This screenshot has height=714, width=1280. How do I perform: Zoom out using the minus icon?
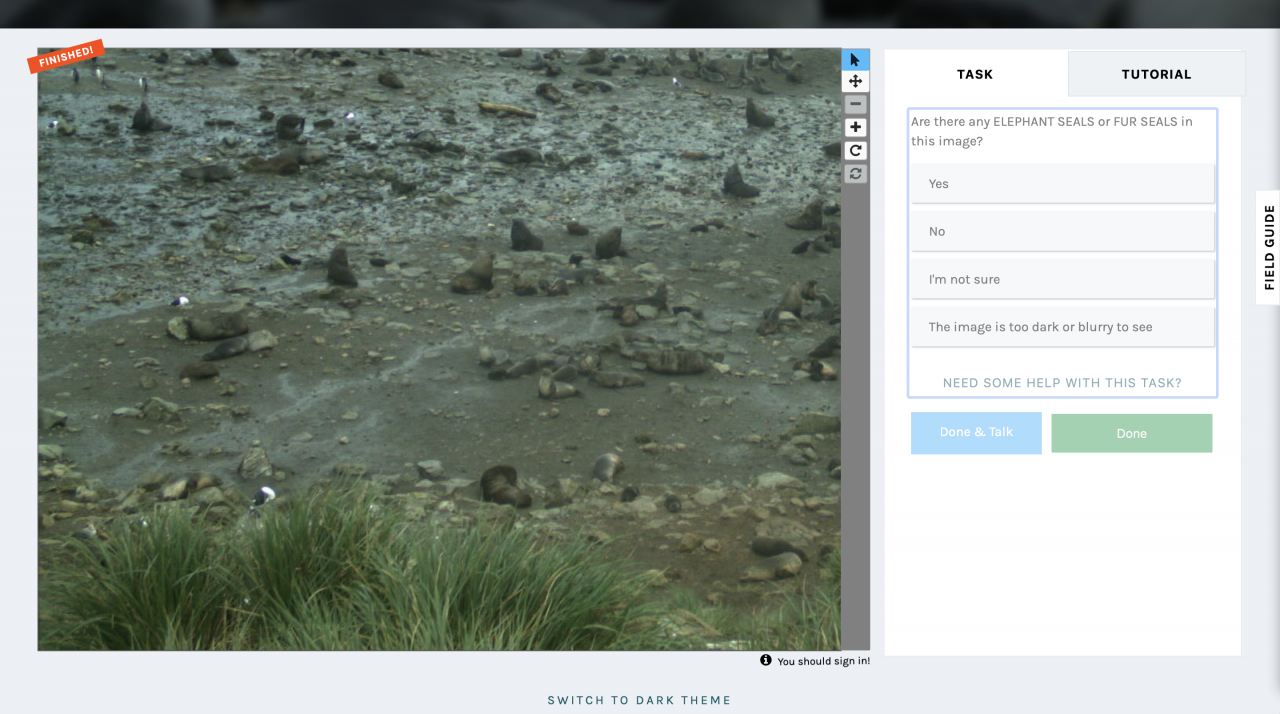(855, 104)
